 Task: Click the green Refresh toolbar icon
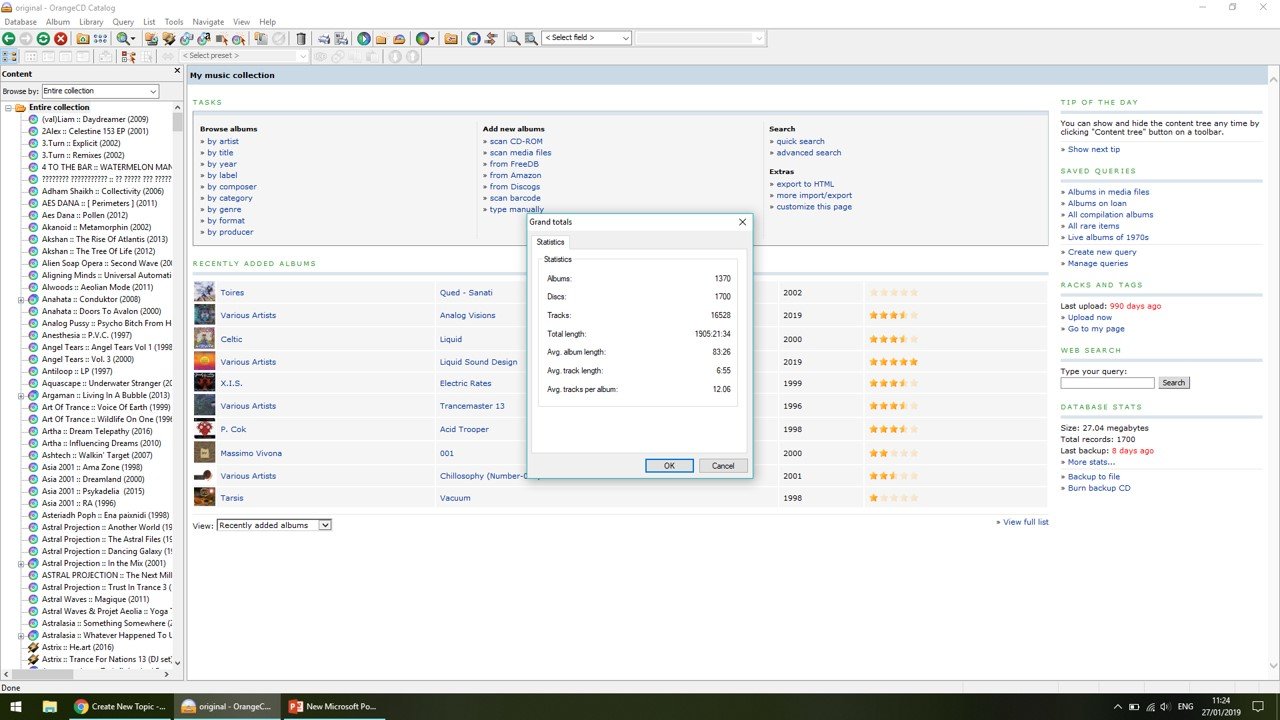[43, 38]
